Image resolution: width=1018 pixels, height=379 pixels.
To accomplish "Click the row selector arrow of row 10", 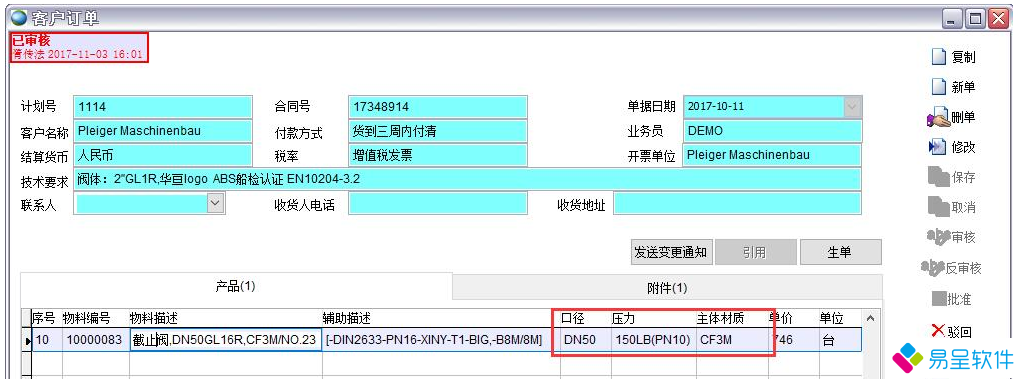I will (27, 340).
